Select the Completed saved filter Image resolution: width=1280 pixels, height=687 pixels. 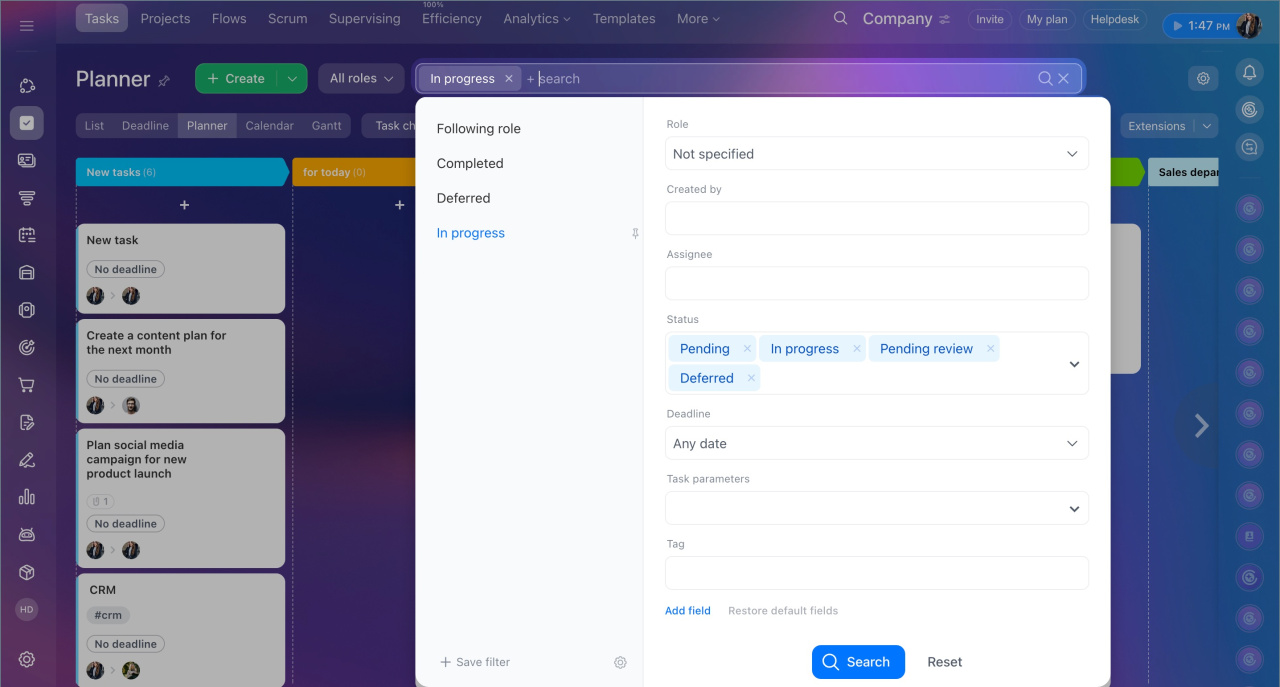pyautogui.click(x=470, y=163)
